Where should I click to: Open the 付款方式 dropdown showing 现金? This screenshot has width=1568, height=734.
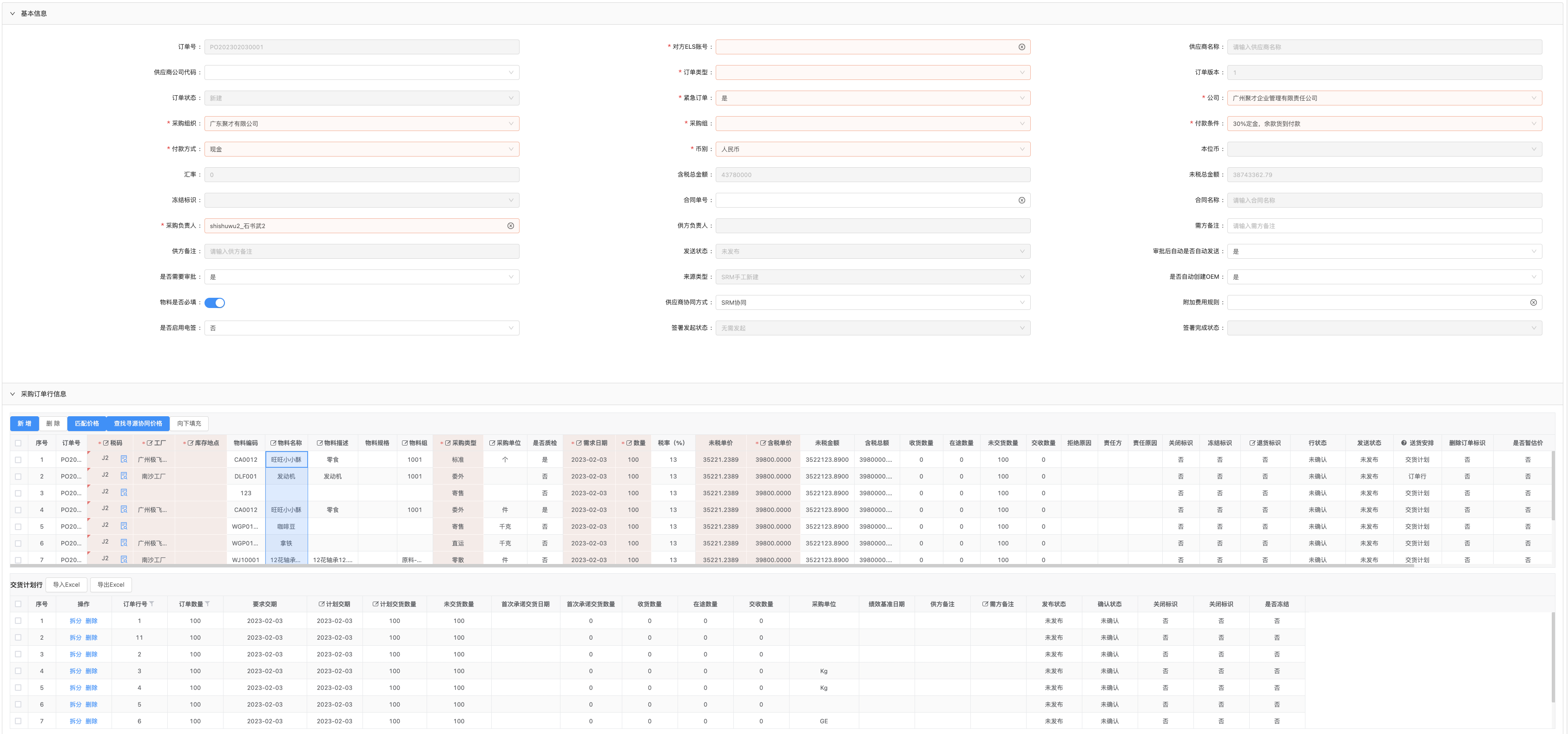click(362, 149)
